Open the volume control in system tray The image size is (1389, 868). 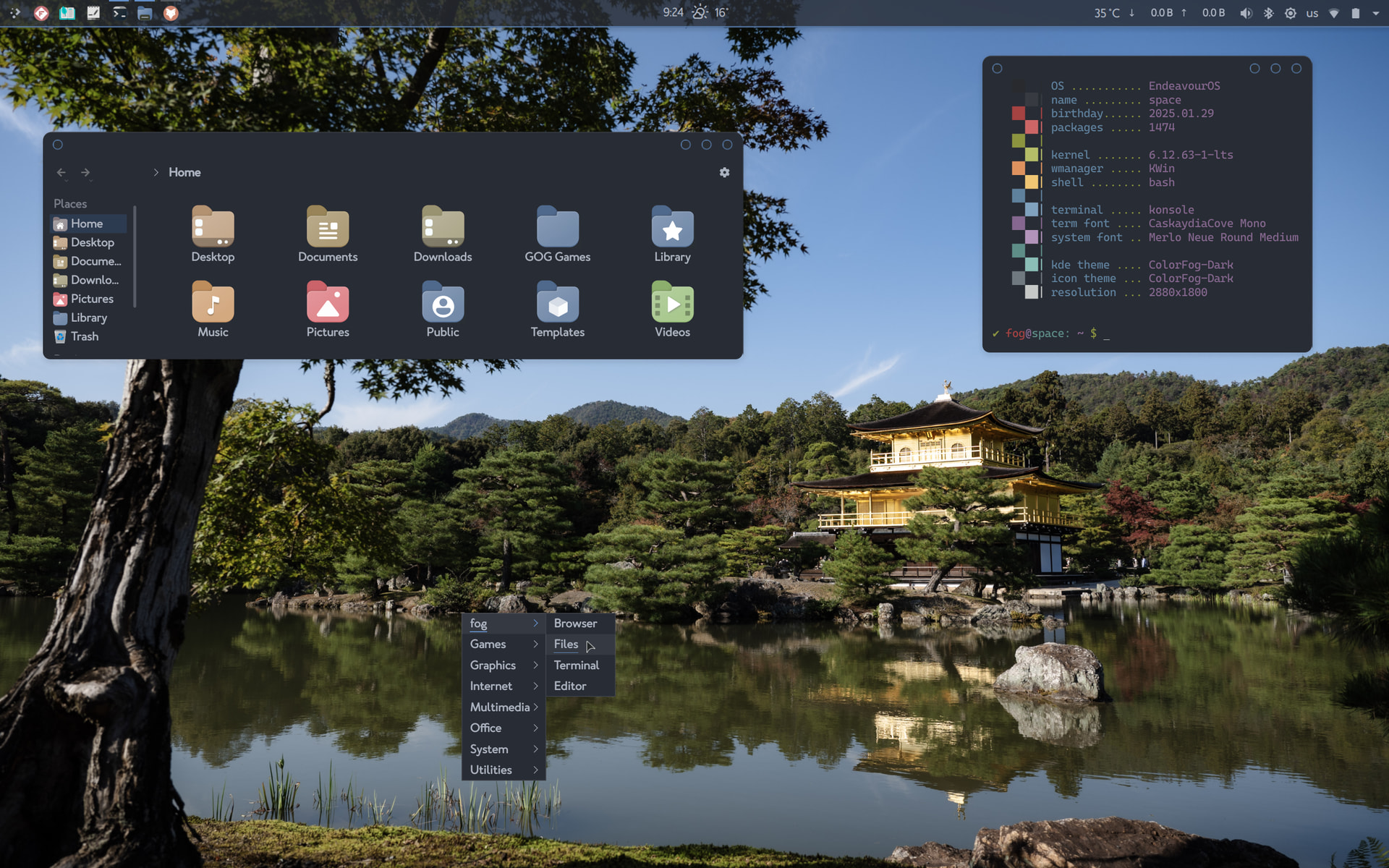(1246, 13)
